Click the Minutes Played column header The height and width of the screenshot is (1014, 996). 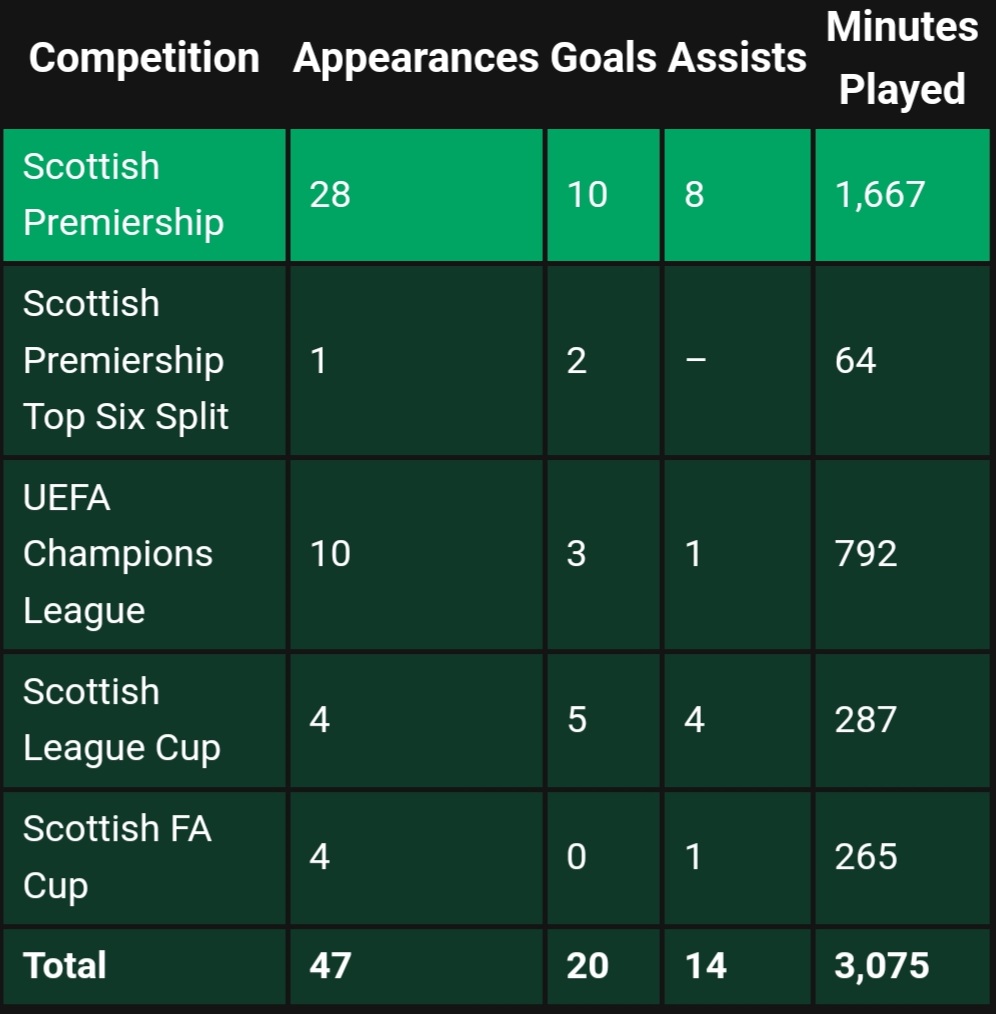click(x=902, y=58)
